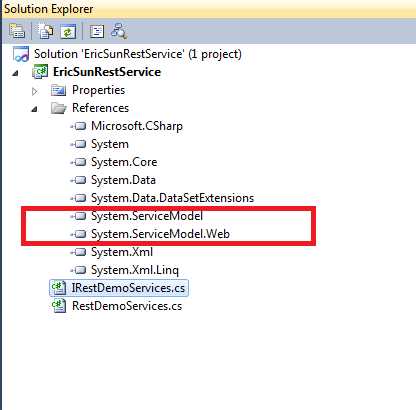Viewport: 416px width, 410px height.
Task: Click the System.Data.DataSetExtensions reference icon
Action: (79, 198)
